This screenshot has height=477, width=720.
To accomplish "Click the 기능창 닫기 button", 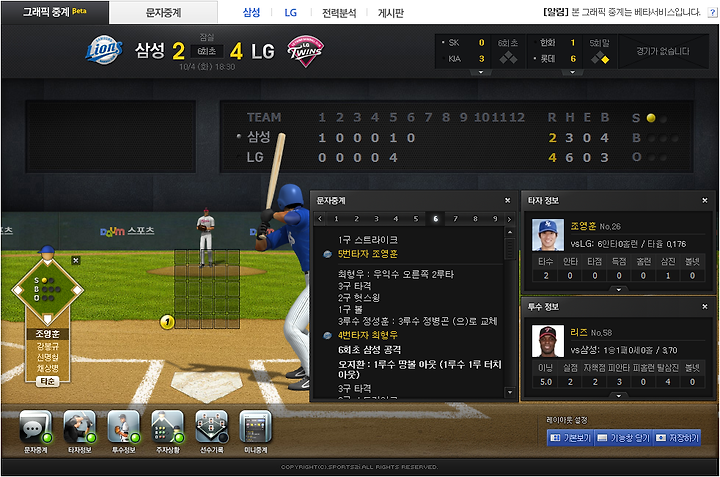I will click(624, 438).
